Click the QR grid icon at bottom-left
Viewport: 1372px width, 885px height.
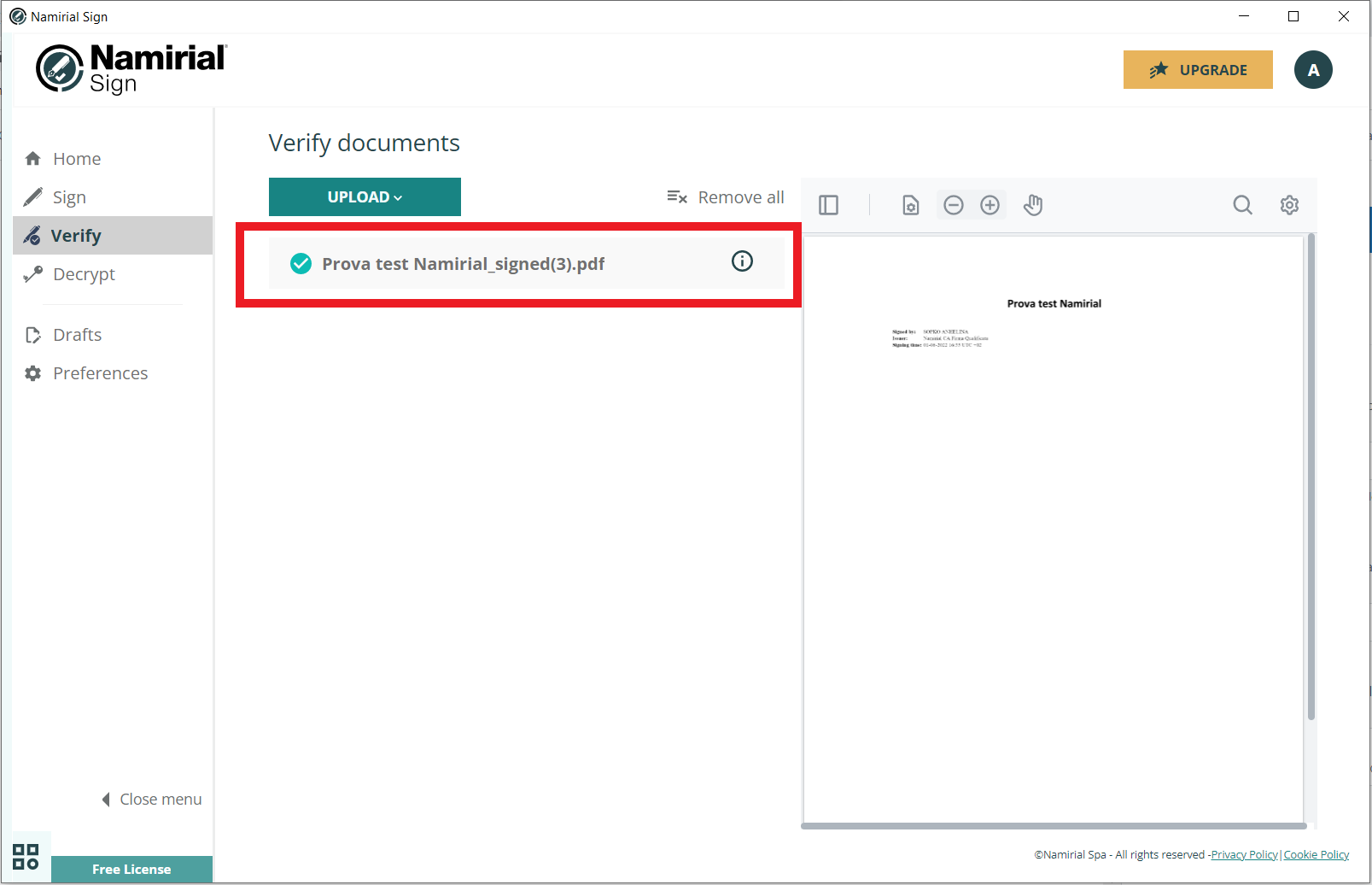tap(26, 857)
